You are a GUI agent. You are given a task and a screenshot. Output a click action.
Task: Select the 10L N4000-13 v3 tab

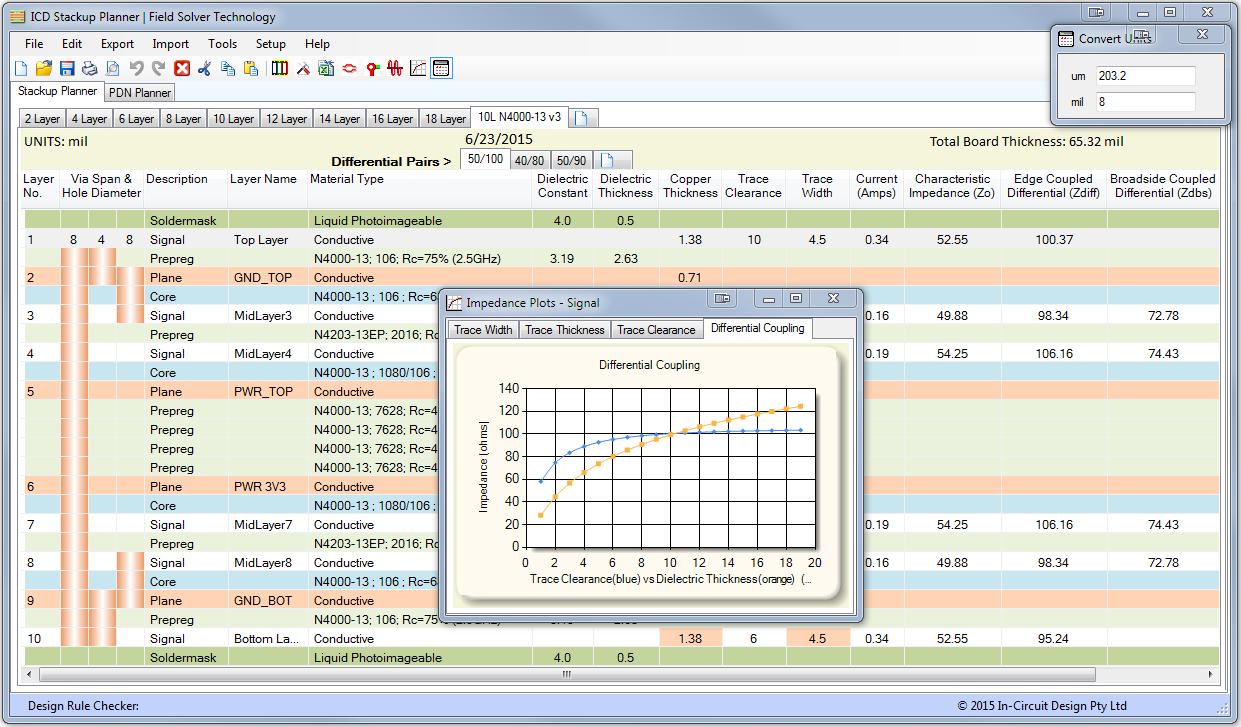point(519,117)
